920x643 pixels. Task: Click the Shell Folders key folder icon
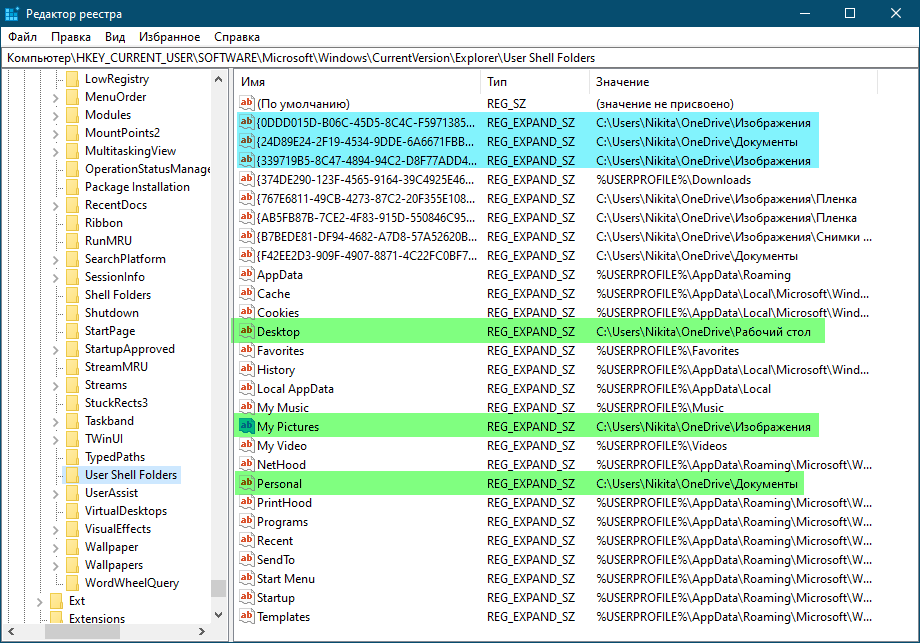(x=73, y=295)
